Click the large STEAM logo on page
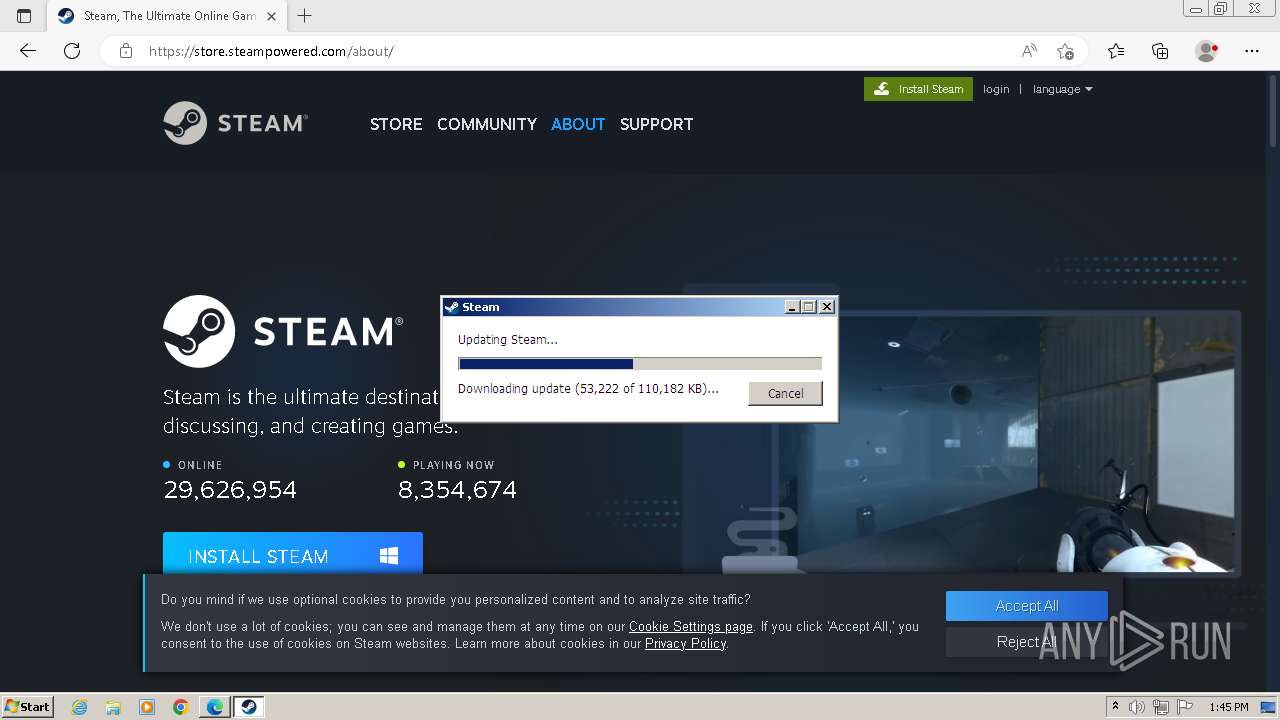 (283, 331)
